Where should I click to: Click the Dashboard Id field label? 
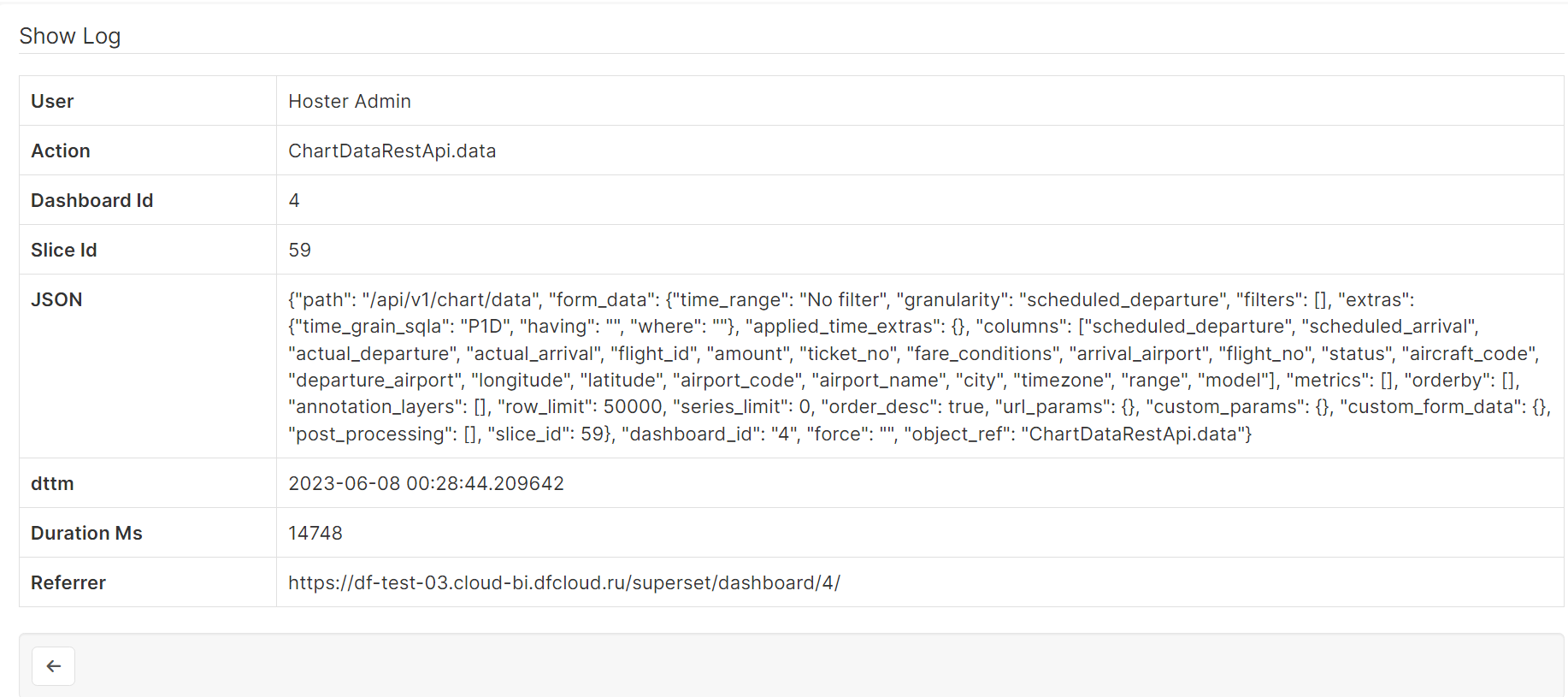tap(92, 200)
